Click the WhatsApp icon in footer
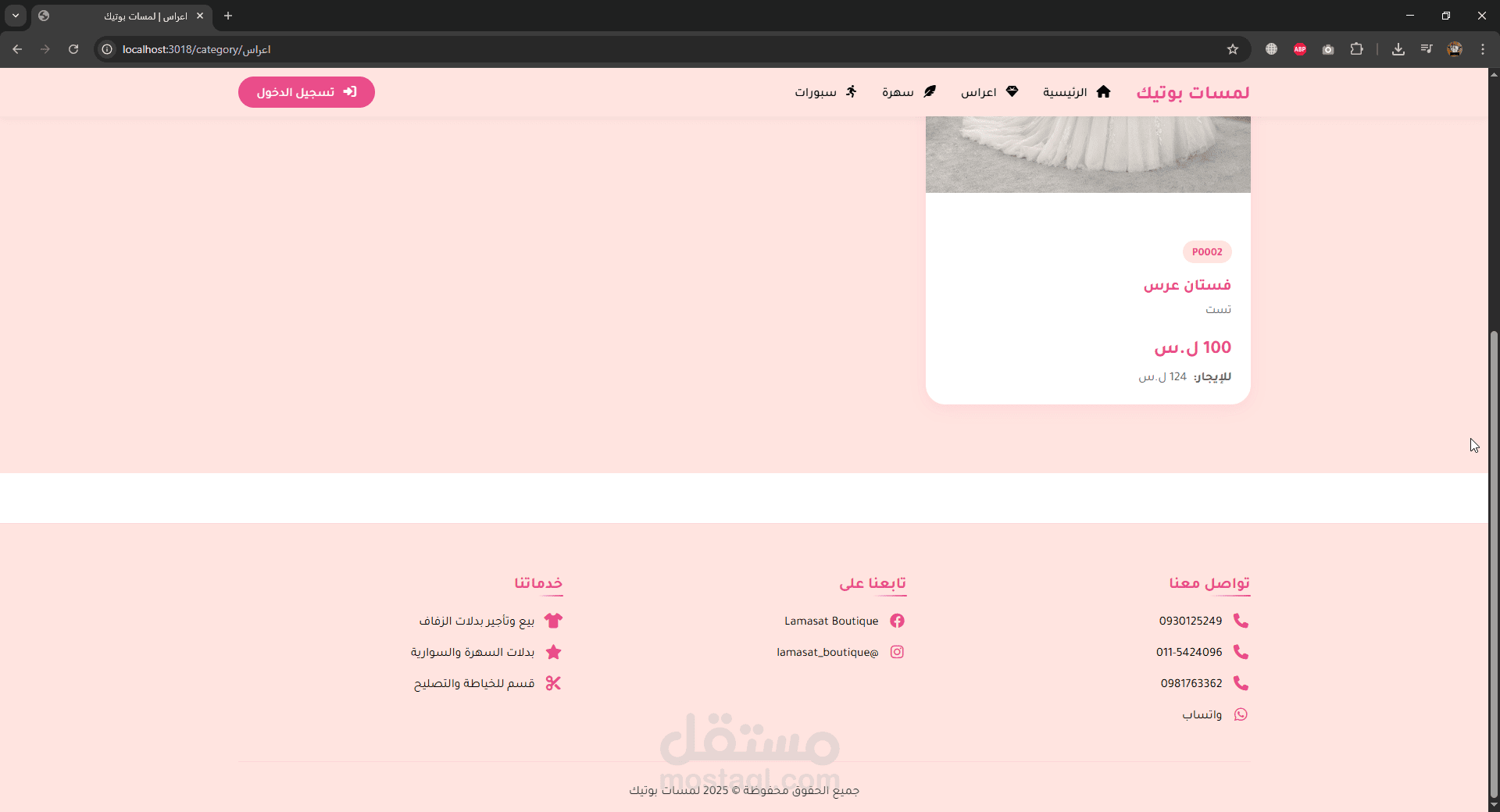 pyautogui.click(x=1241, y=714)
